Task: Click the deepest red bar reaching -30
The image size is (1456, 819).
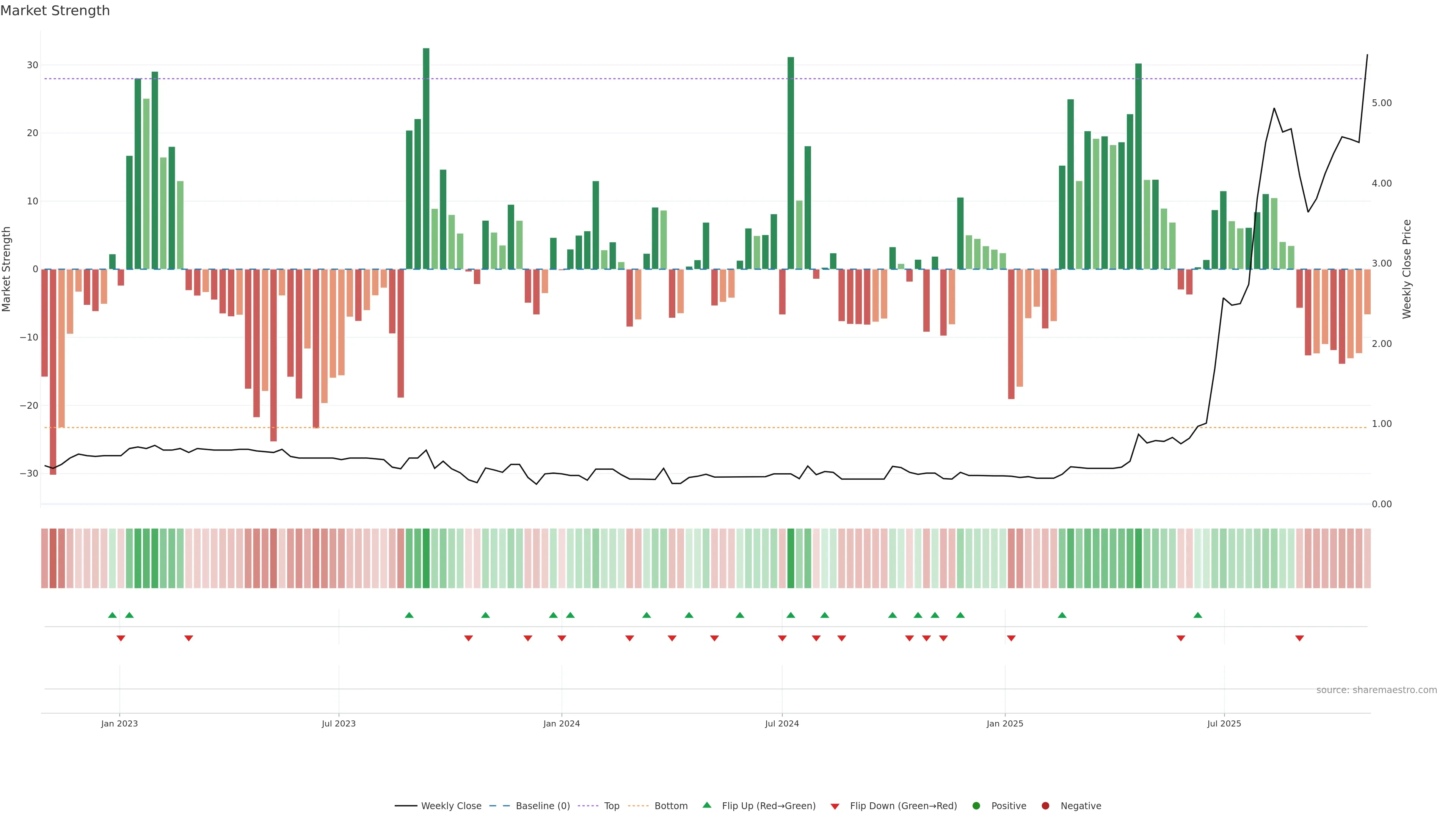Action: (x=53, y=372)
